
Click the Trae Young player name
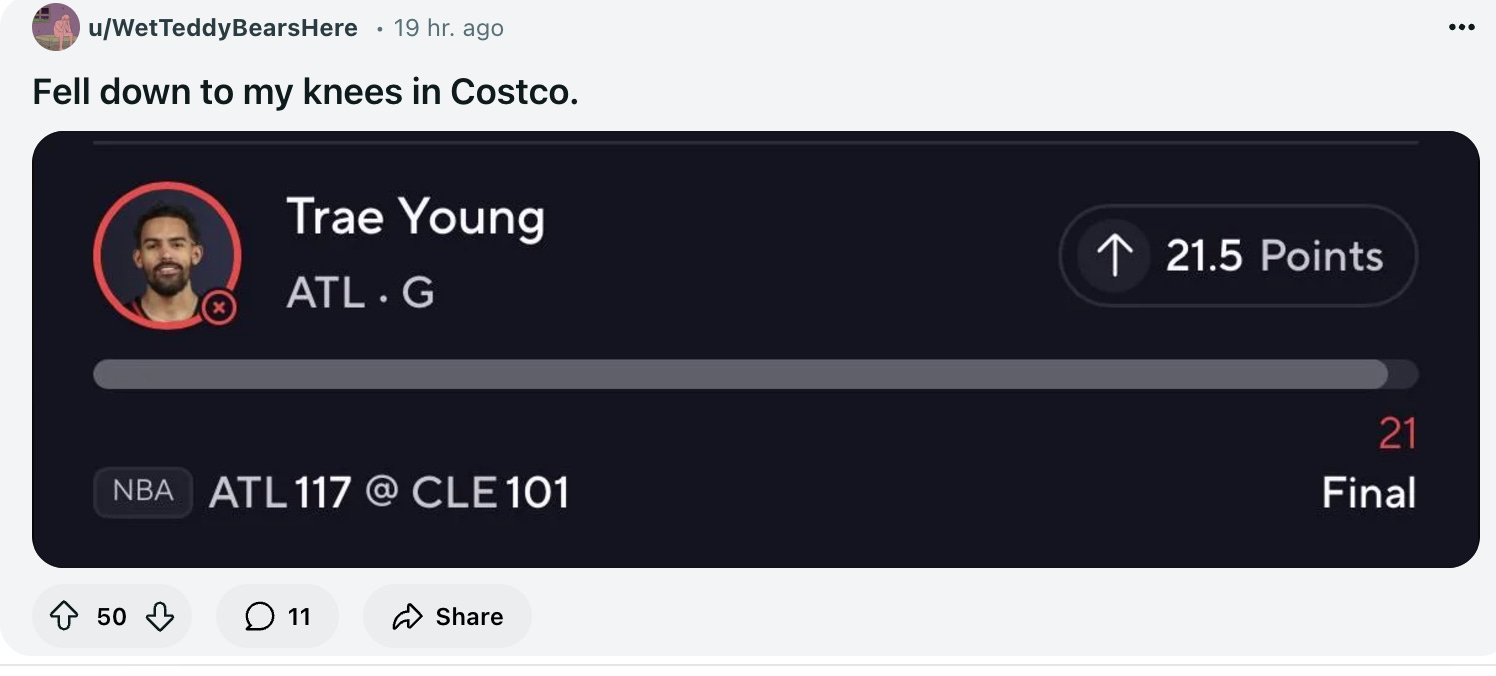click(x=415, y=217)
